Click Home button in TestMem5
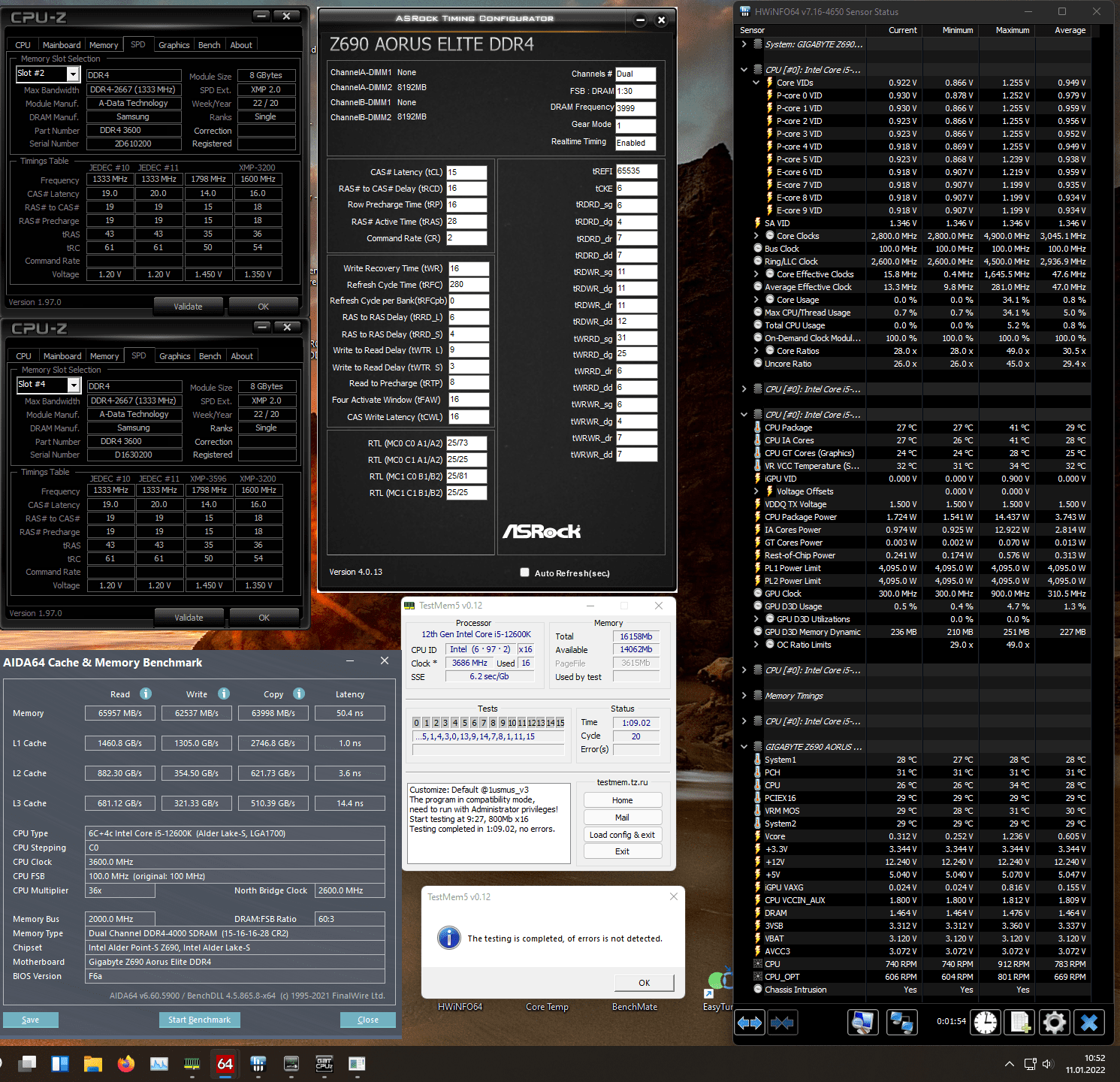Image resolution: width=1120 pixels, height=1082 pixels. point(622,800)
